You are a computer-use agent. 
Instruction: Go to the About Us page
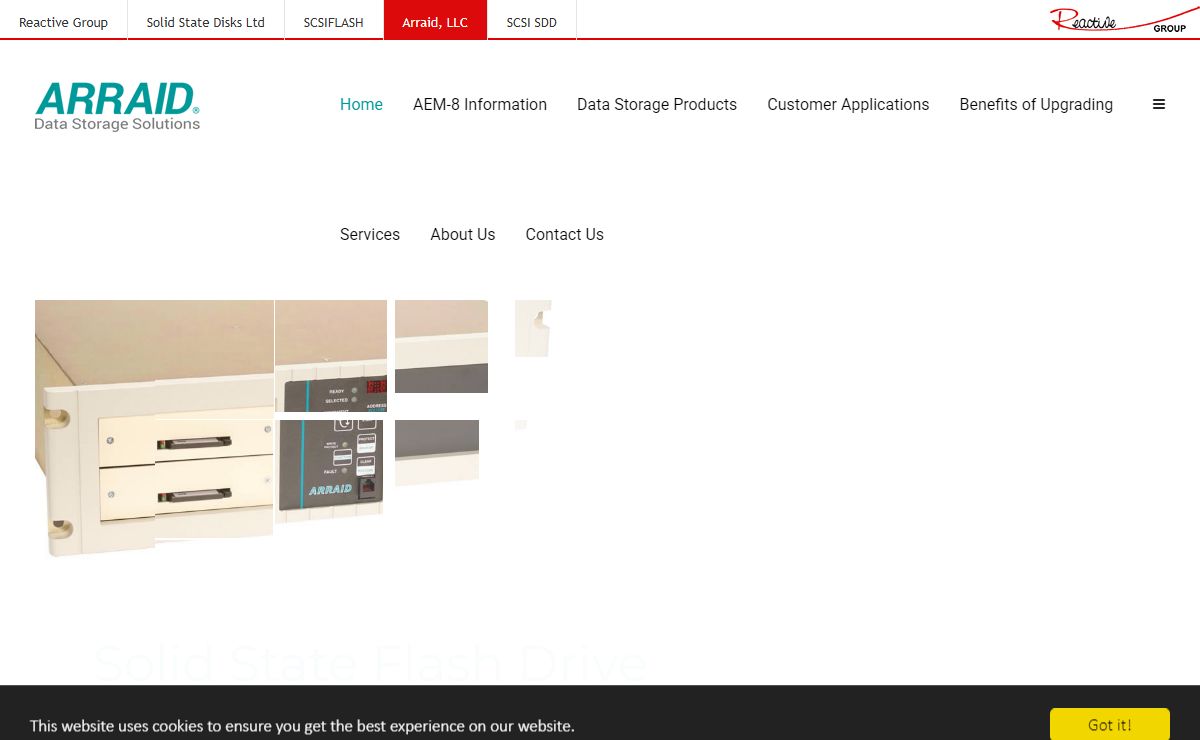tap(463, 234)
